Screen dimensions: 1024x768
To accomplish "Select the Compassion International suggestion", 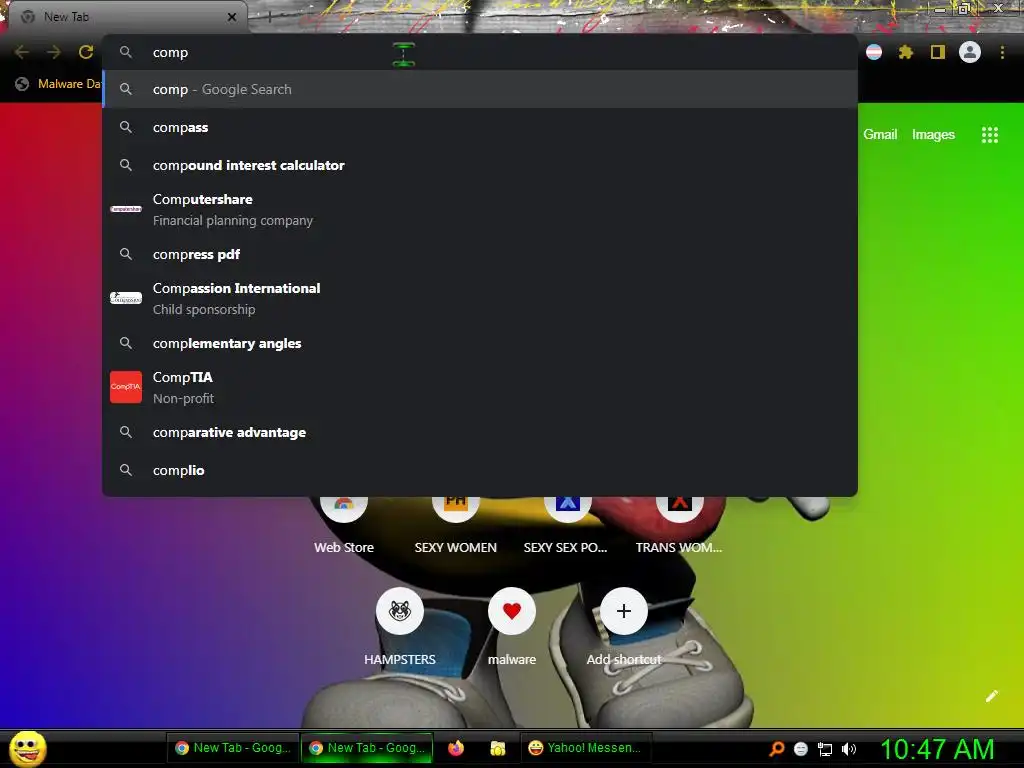I will coord(480,298).
